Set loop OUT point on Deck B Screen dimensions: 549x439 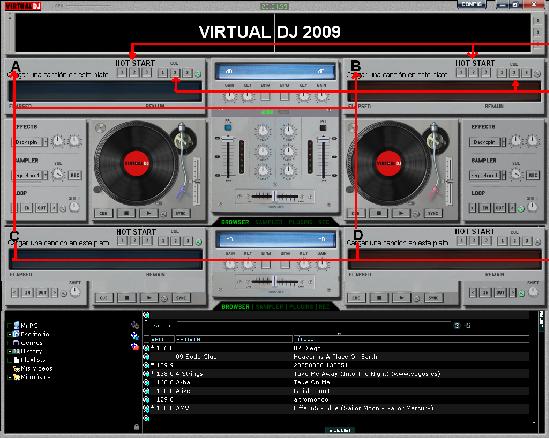[499, 208]
